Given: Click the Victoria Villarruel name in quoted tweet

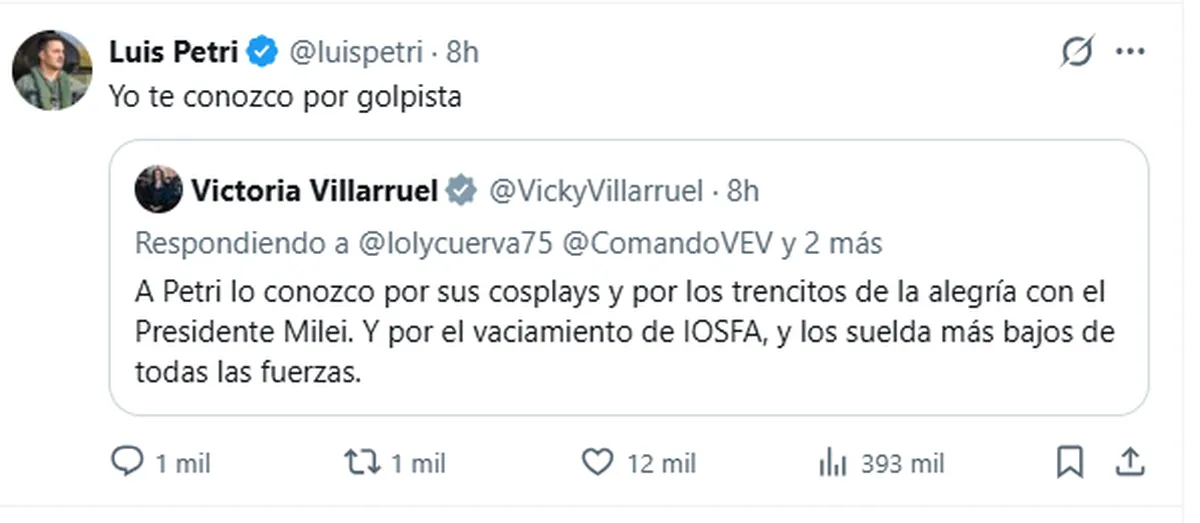Looking at the screenshot, I should pos(314,190).
